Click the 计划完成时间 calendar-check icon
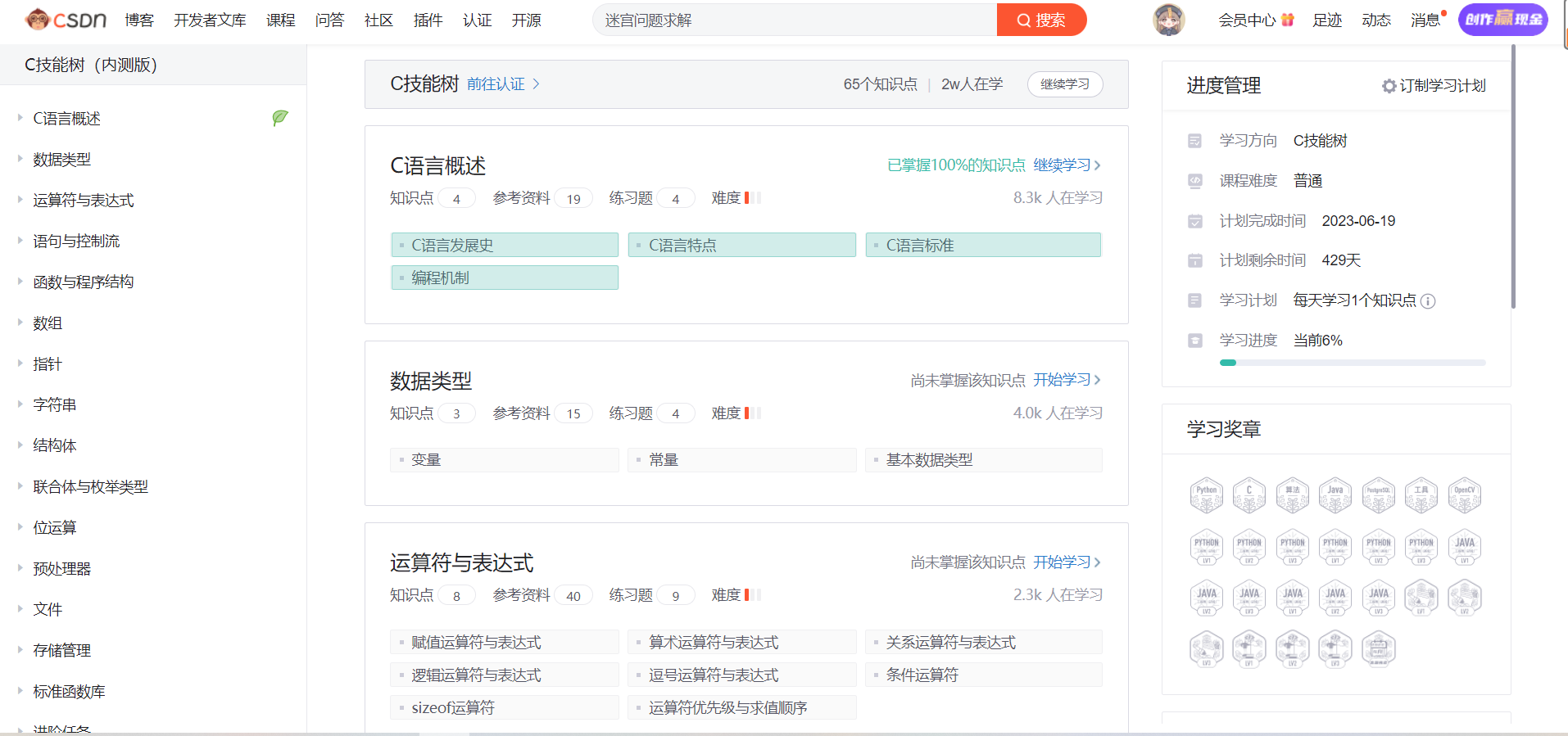This screenshot has width=1568, height=736. [x=1194, y=221]
